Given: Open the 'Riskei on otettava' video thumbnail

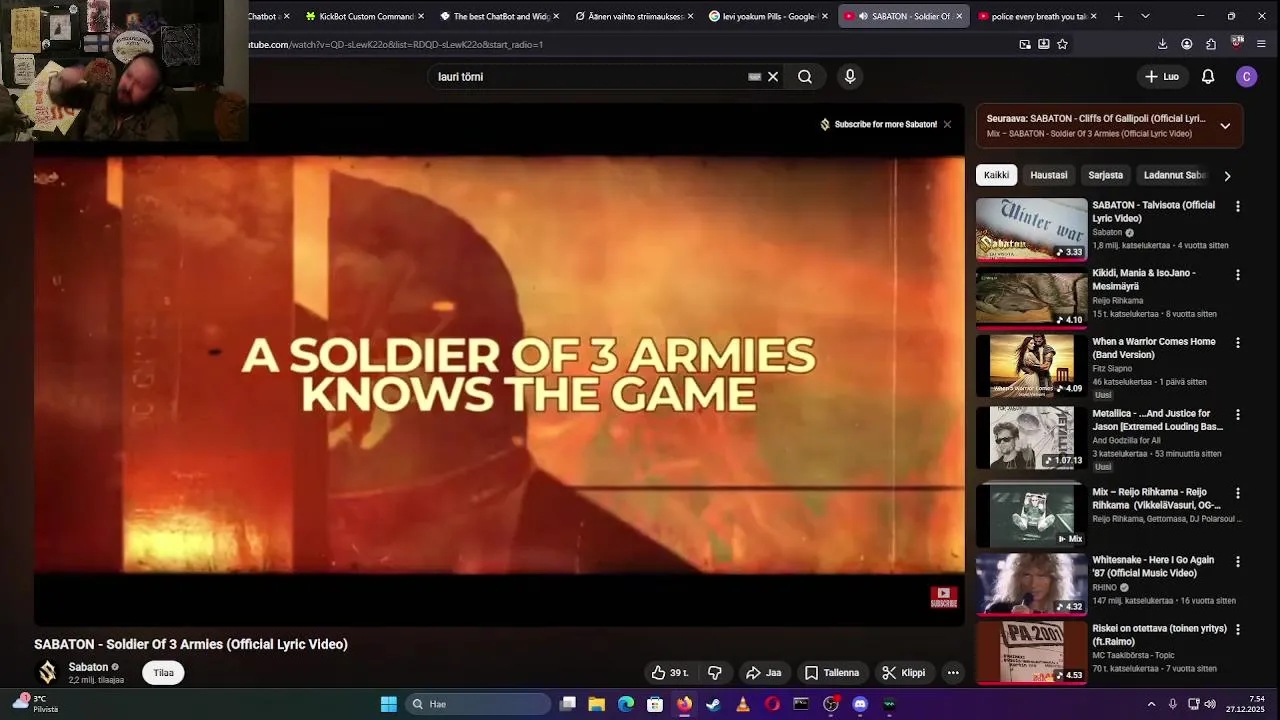Looking at the screenshot, I should (1031, 652).
